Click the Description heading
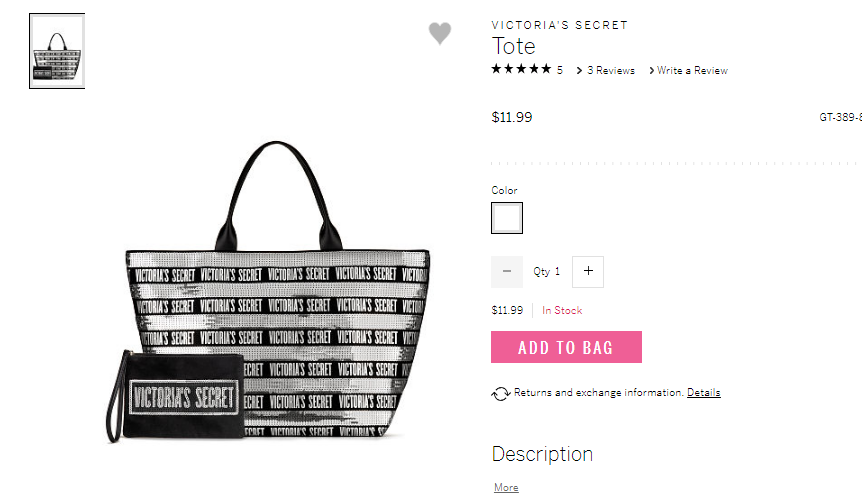 [542, 454]
